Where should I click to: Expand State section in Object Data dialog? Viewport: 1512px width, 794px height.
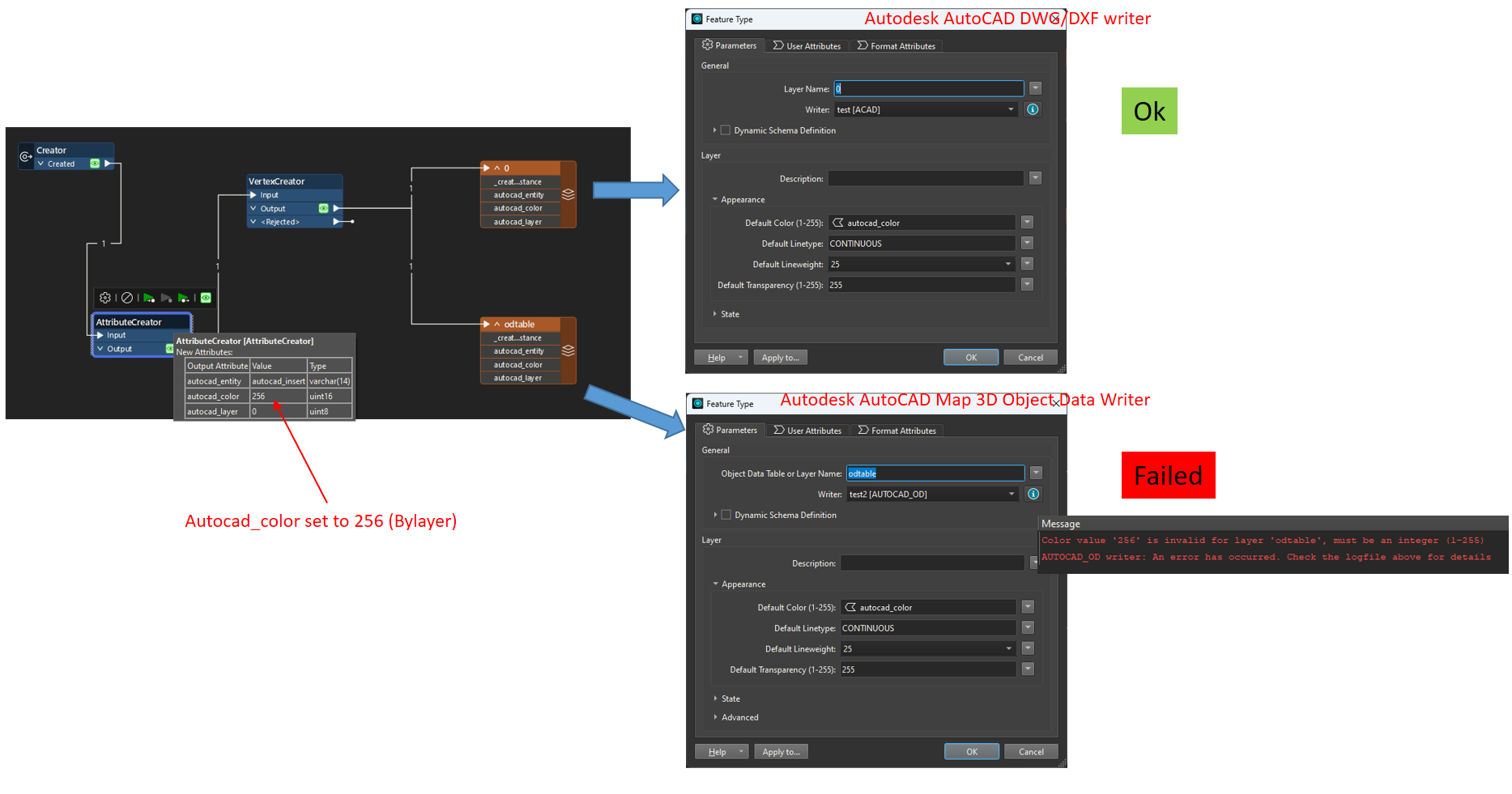click(x=715, y=698)
